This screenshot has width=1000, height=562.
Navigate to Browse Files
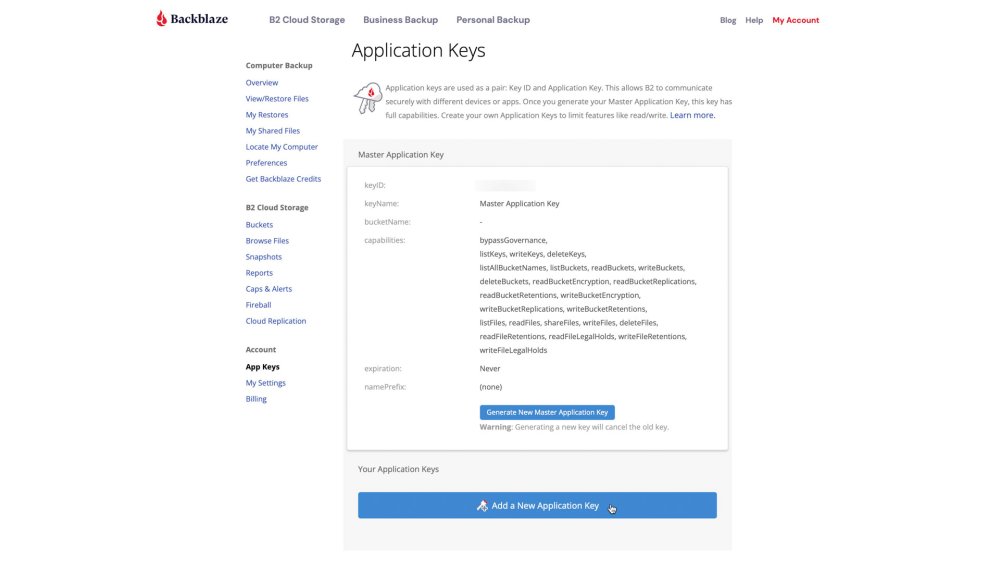pos(267,241)
